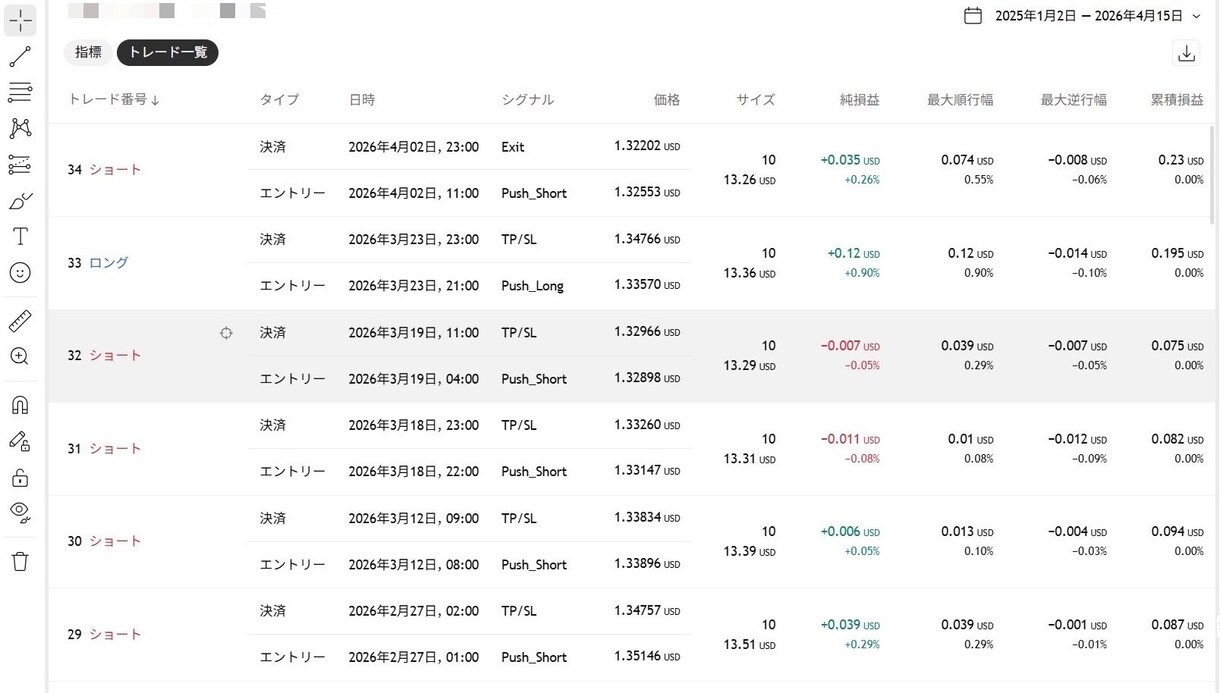This screenshot has height=693, width=1220.
Task: Hide all drawings with the eye icon
Action: coord(20,513)
